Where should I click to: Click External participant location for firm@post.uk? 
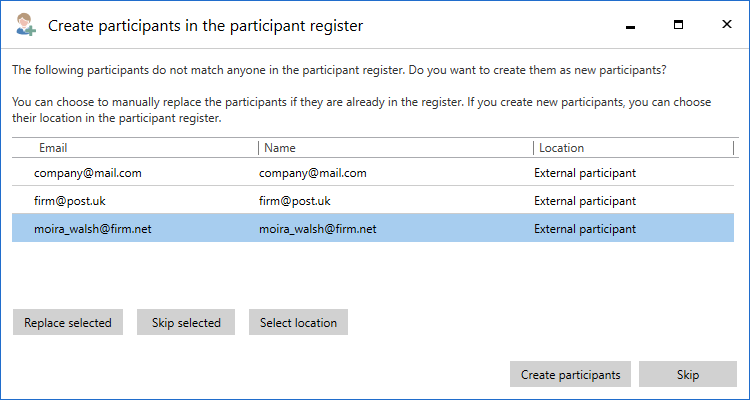tap(585, 200)
